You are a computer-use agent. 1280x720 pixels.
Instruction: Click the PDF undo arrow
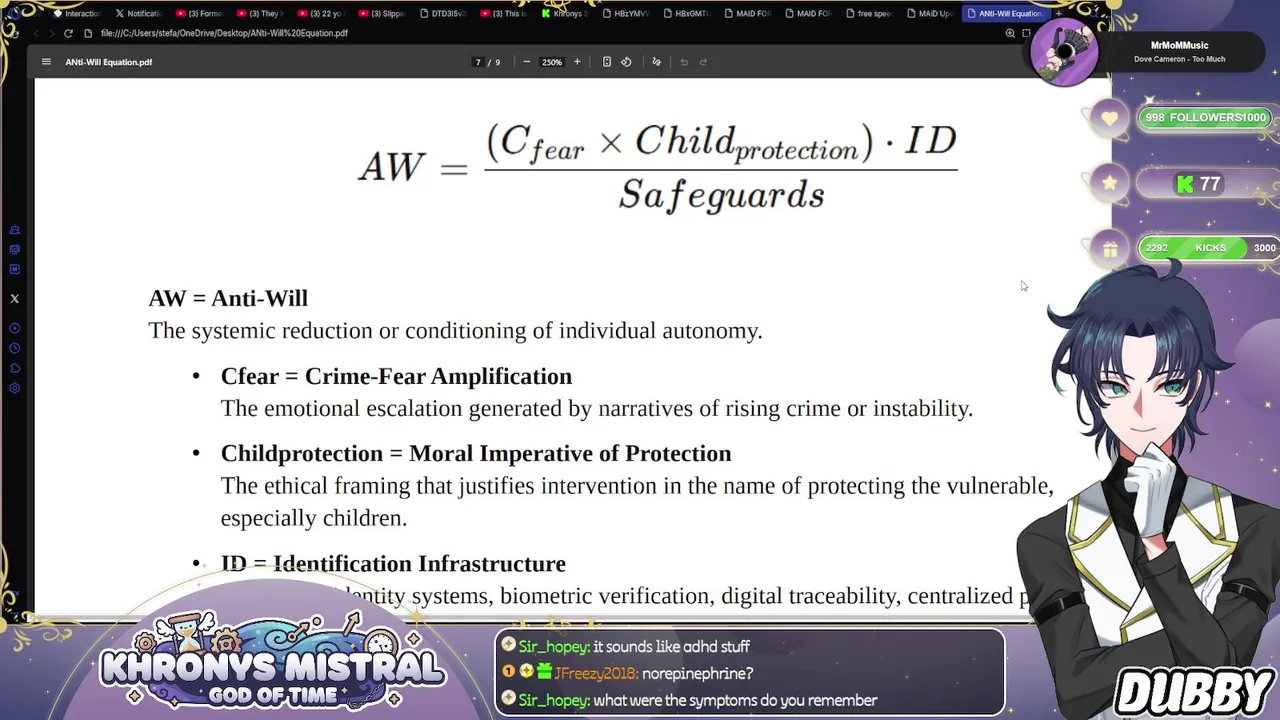tap(684, 62)
